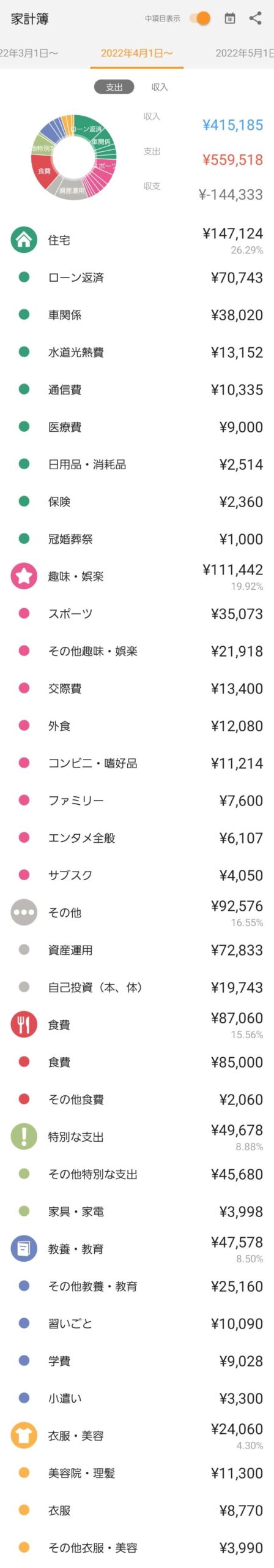Tap the expense donut chart

[x=73, y=157]
